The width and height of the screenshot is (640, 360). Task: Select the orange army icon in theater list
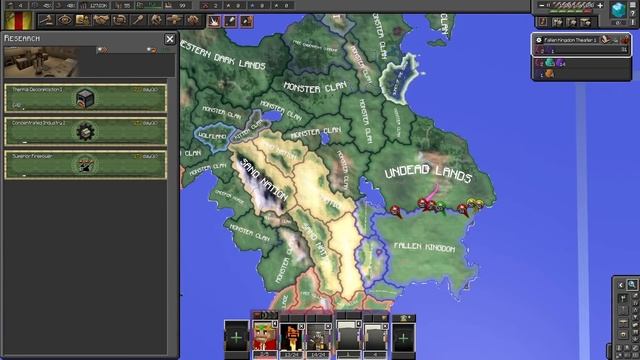pos(550,74)
